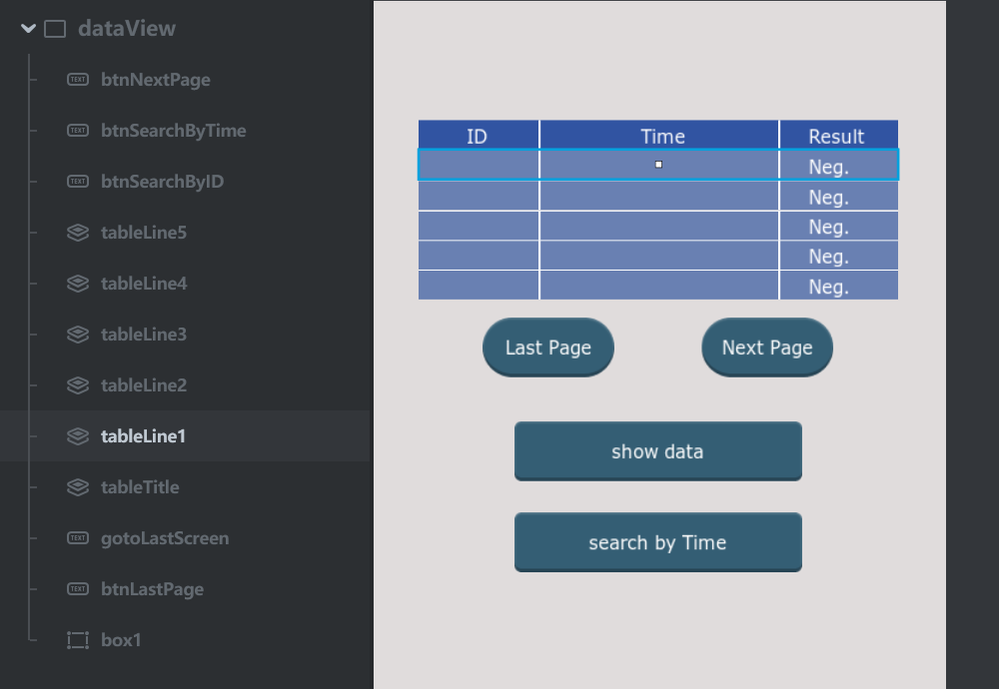Click the btnNextPage text widget icon
Image resolution: width=999 pixels, height=689 pixels.
(78, 80)
